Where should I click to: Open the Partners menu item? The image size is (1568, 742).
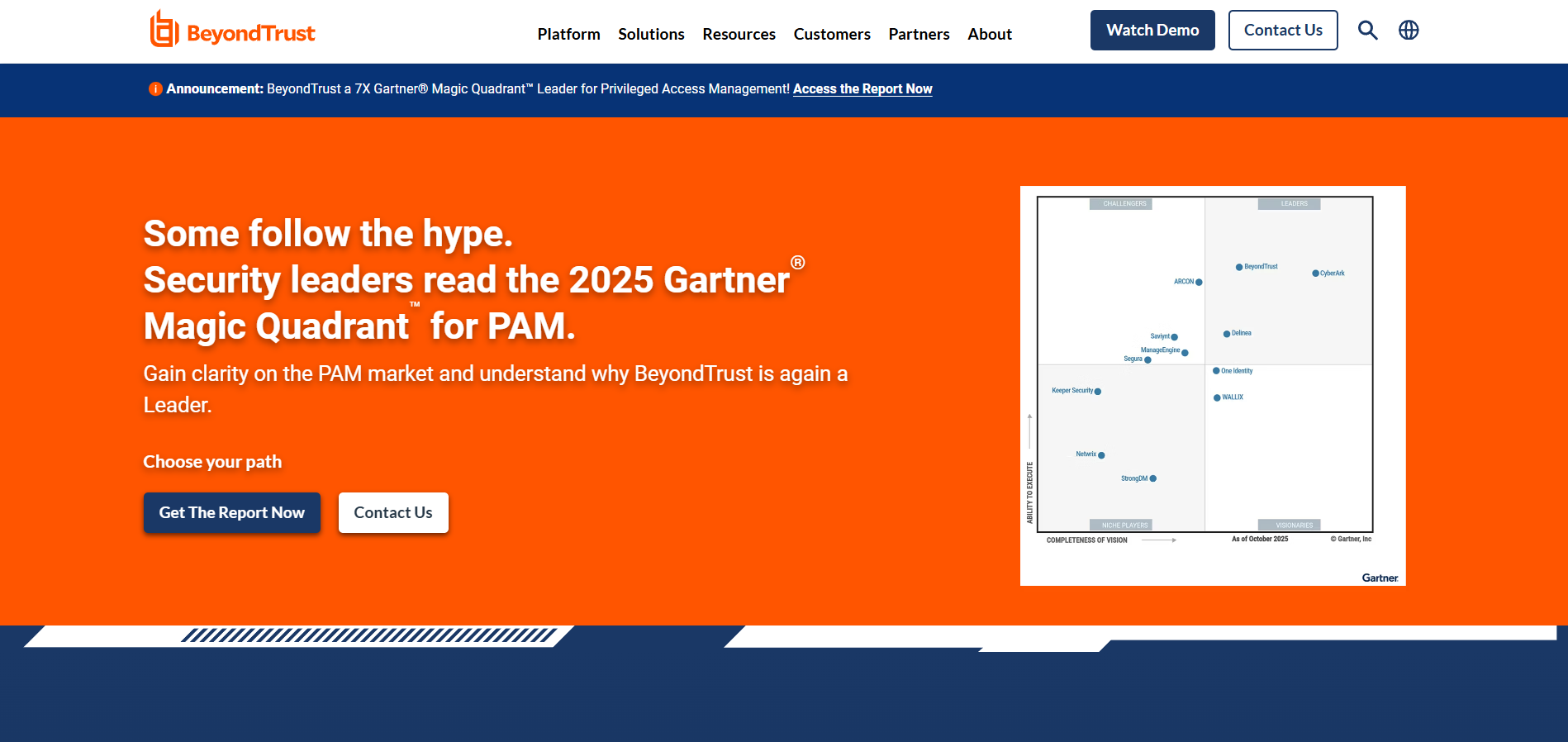(919, 34)
